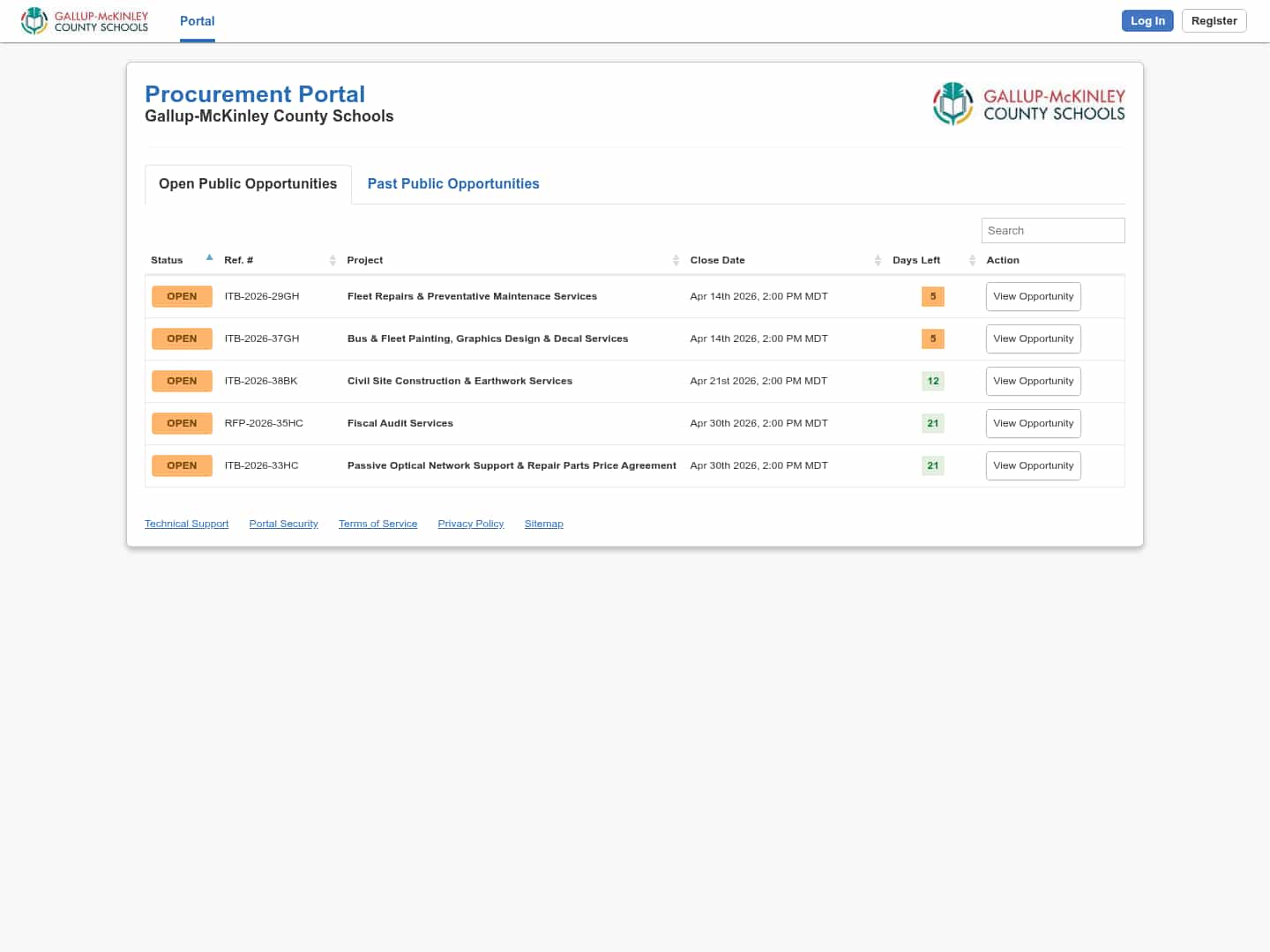Focus the Search input field
This screenshot has height=952, width=1270.
(x=1052, y=230)
